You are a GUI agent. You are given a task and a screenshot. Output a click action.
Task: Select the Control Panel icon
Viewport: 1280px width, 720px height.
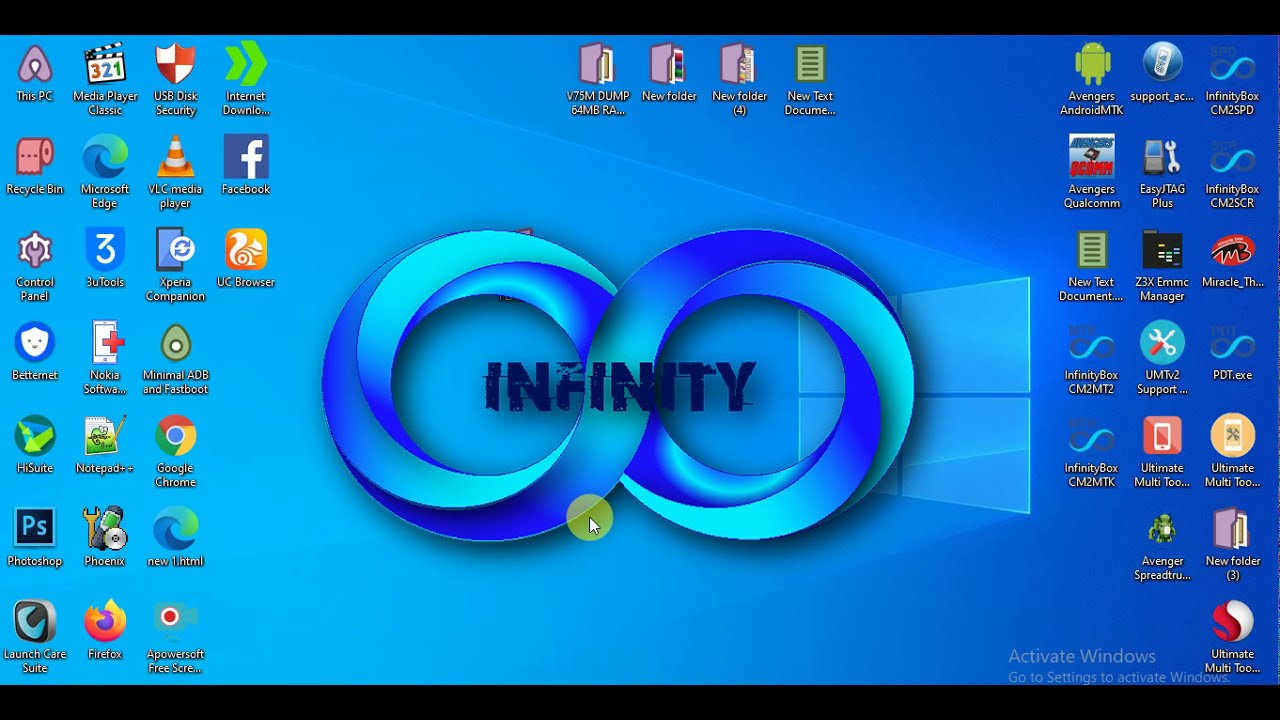(34, 266)
